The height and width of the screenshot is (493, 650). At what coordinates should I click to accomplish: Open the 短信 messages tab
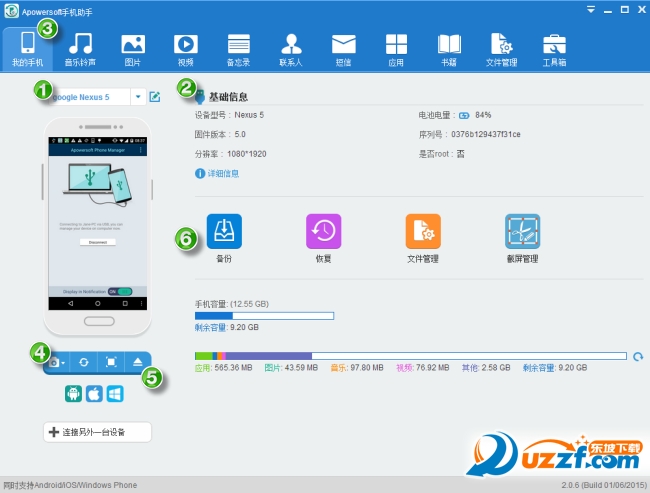tap(344, 49)
